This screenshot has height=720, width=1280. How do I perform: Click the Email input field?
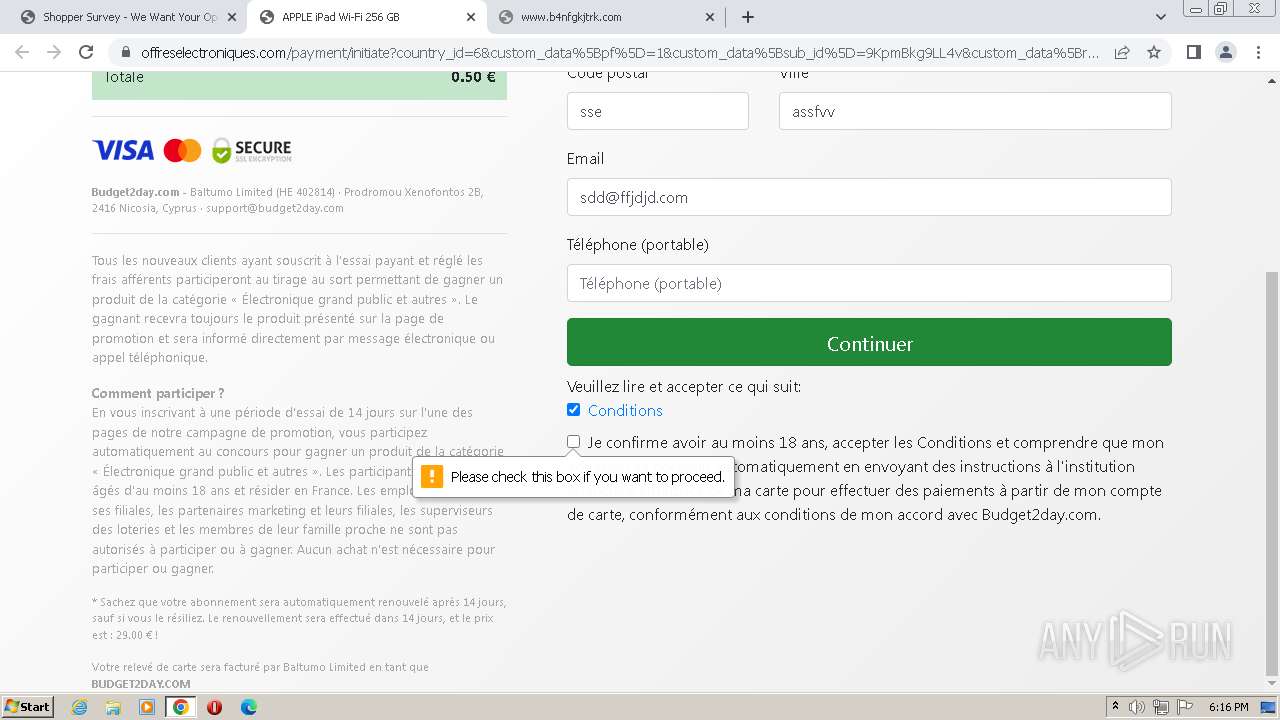coord(869,197)
